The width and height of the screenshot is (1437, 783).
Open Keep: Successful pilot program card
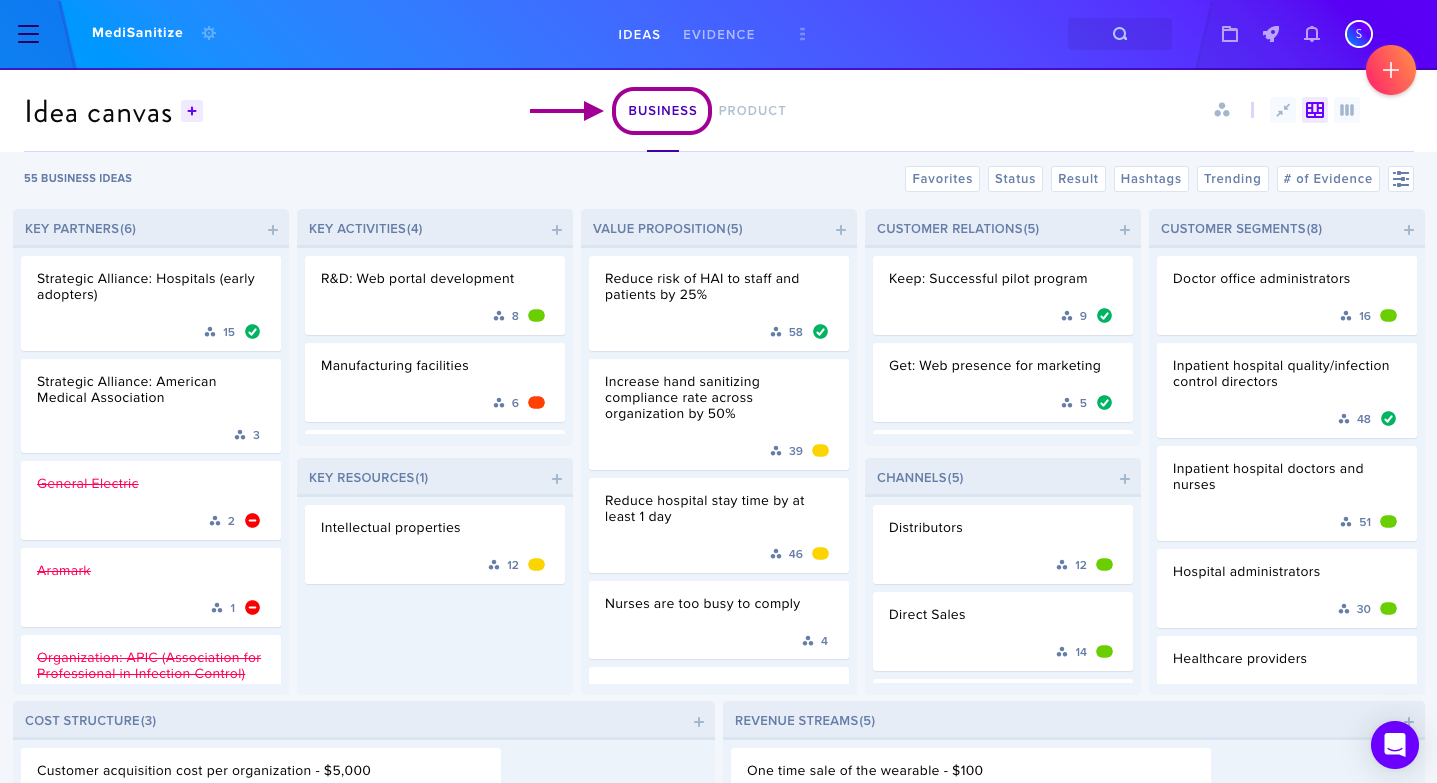[x=1003, y=295]
